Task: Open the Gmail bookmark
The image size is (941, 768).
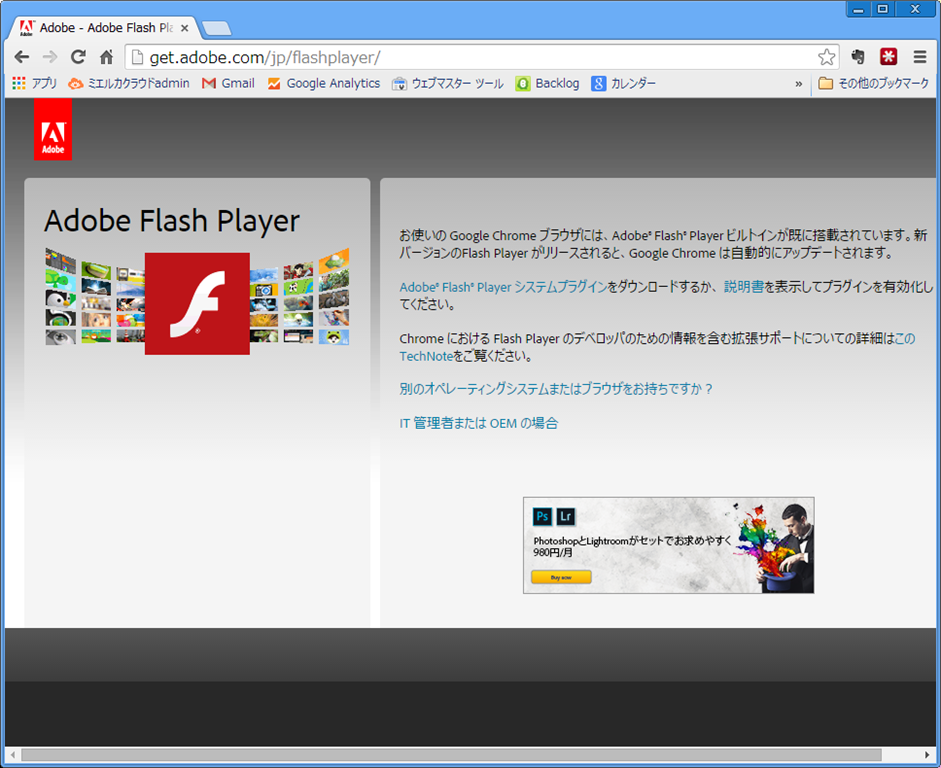Action: coord(229,83)
